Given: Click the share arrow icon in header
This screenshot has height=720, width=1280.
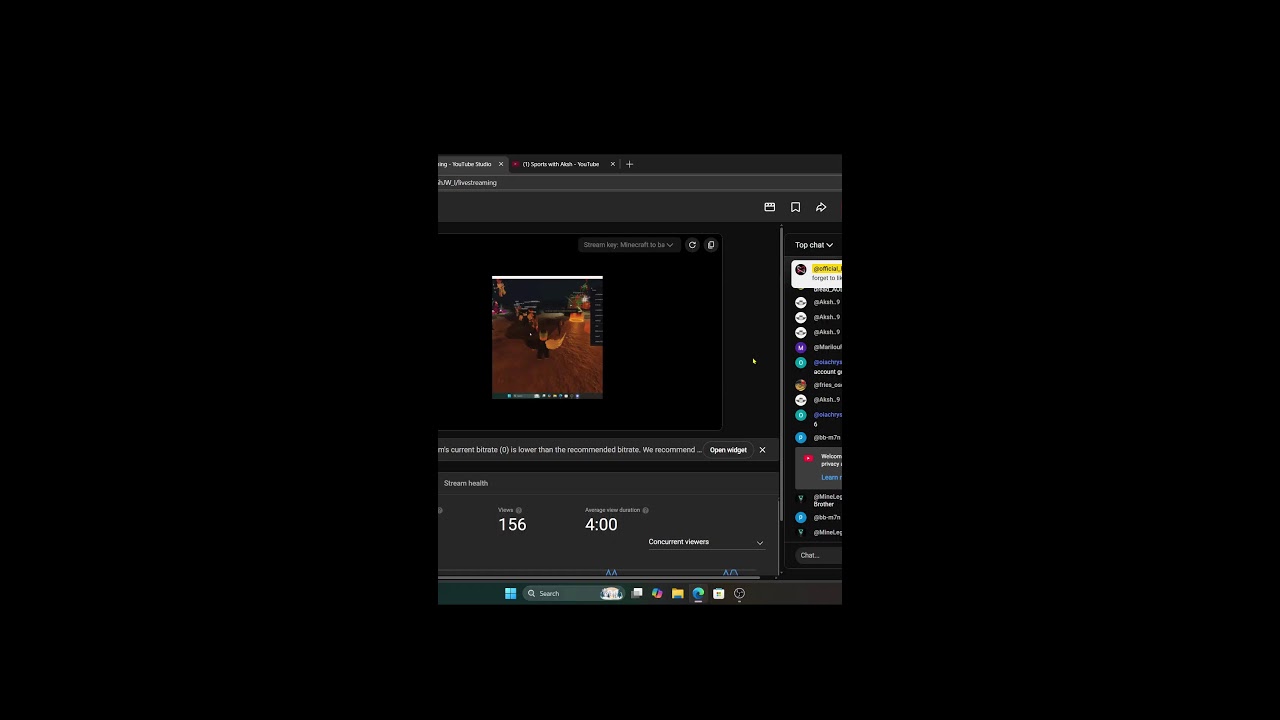Looking at the screenshot, I should coord(821,207).
